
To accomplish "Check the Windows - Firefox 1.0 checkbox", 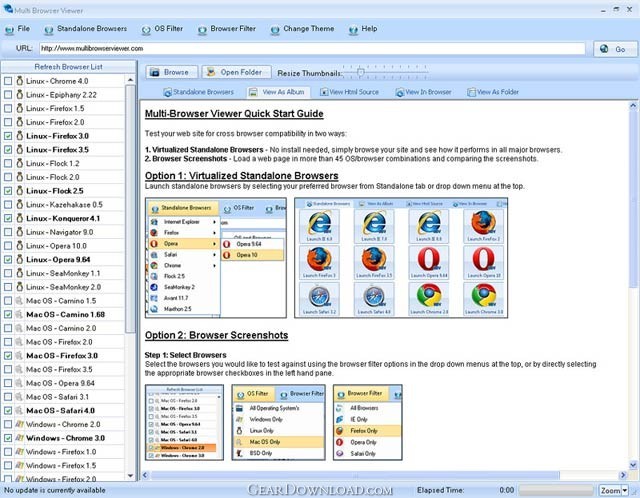I will click(8, 452).
